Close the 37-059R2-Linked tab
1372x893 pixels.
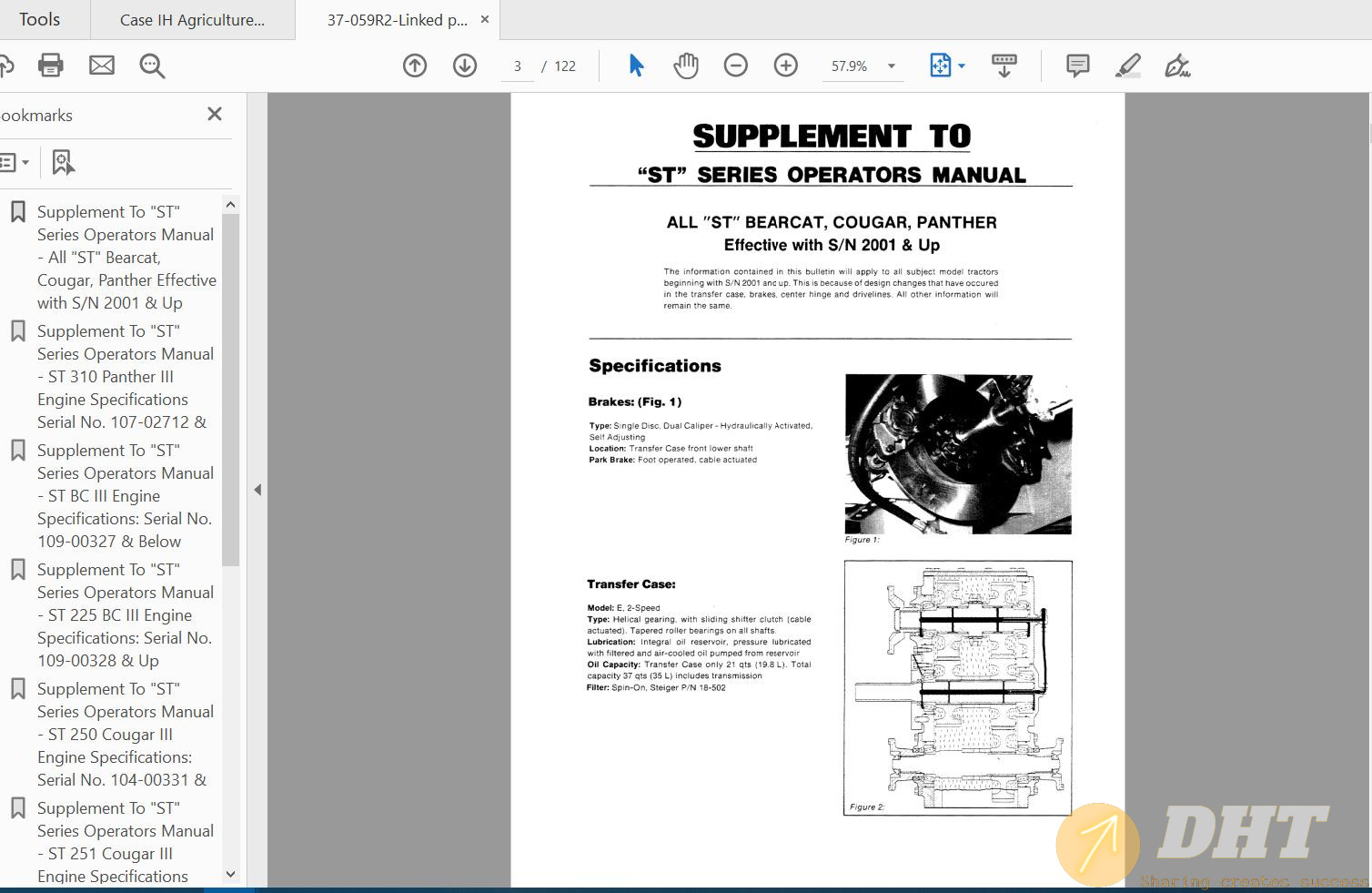[485, 19]
